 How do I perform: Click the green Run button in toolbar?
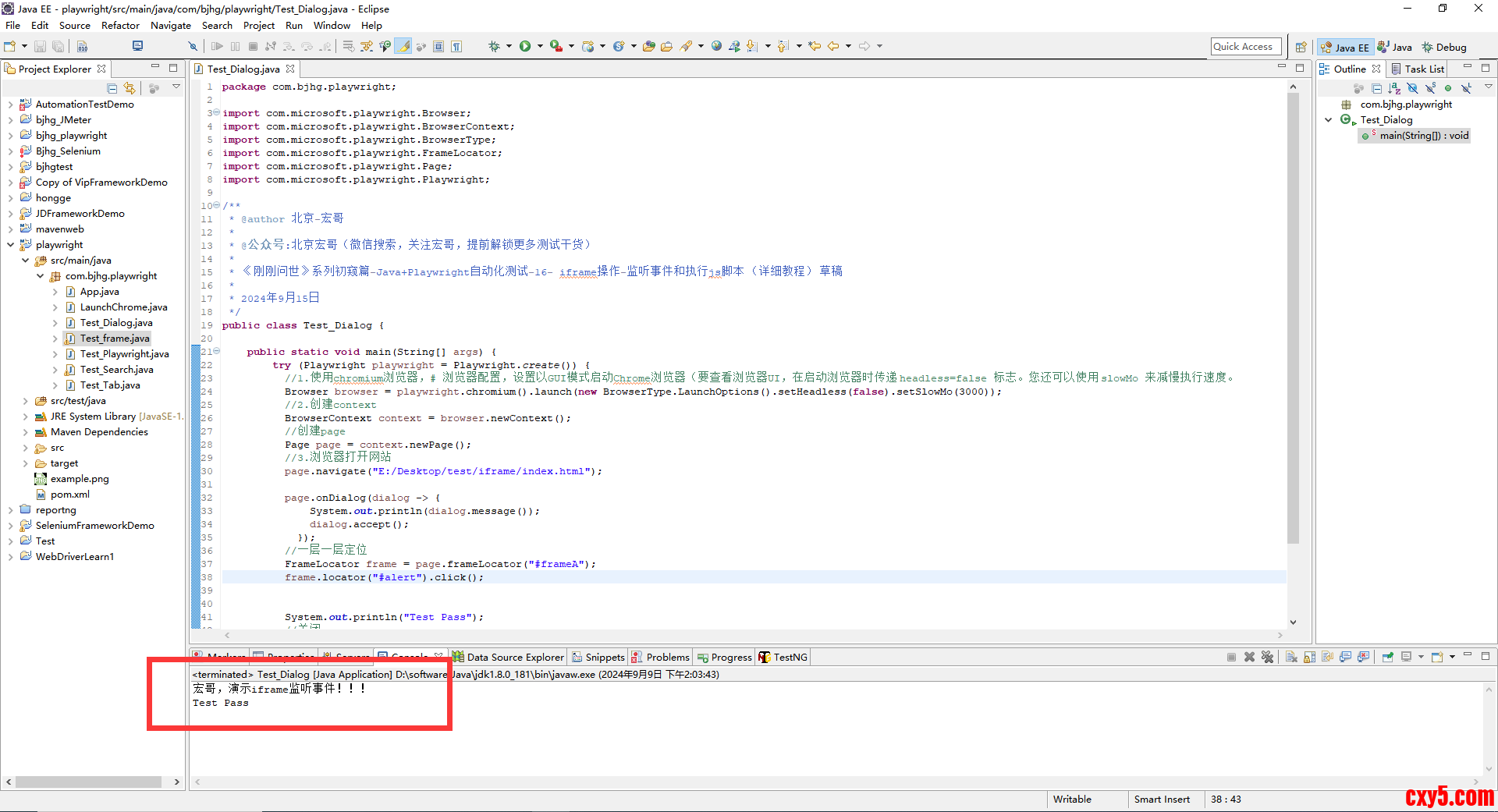[525, 46]
